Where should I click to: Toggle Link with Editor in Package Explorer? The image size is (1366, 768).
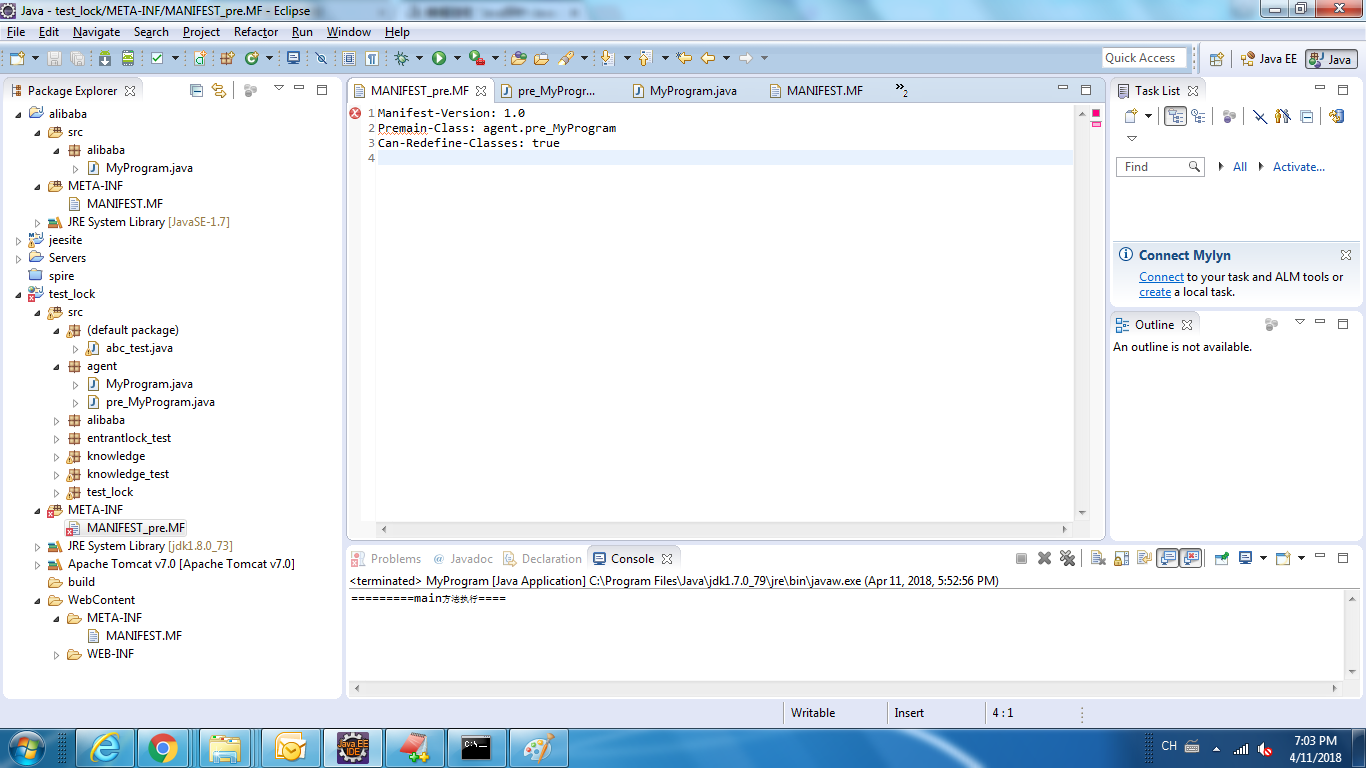pyautogui.click(x=218, y=90)
